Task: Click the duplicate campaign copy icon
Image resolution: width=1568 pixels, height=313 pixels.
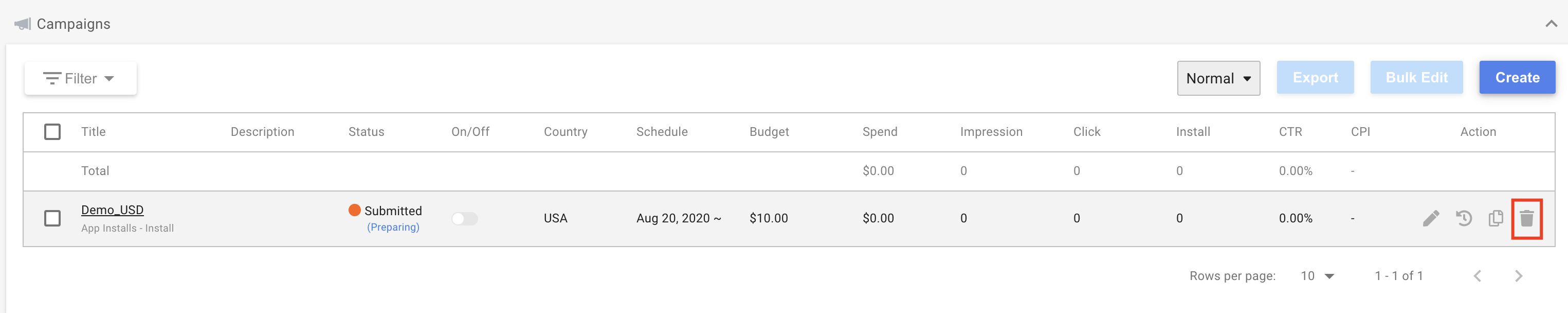Action: (x=1496, y=218)
